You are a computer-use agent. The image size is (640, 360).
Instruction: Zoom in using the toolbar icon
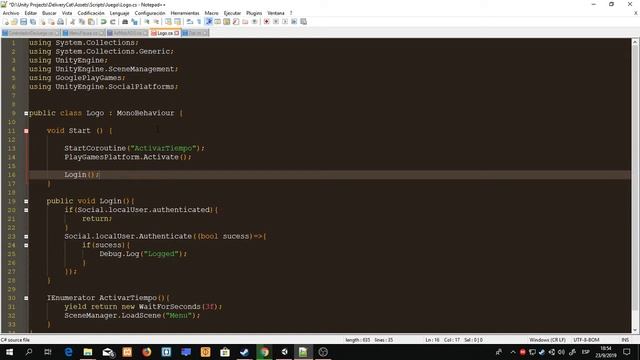click(x=147, y=22)
